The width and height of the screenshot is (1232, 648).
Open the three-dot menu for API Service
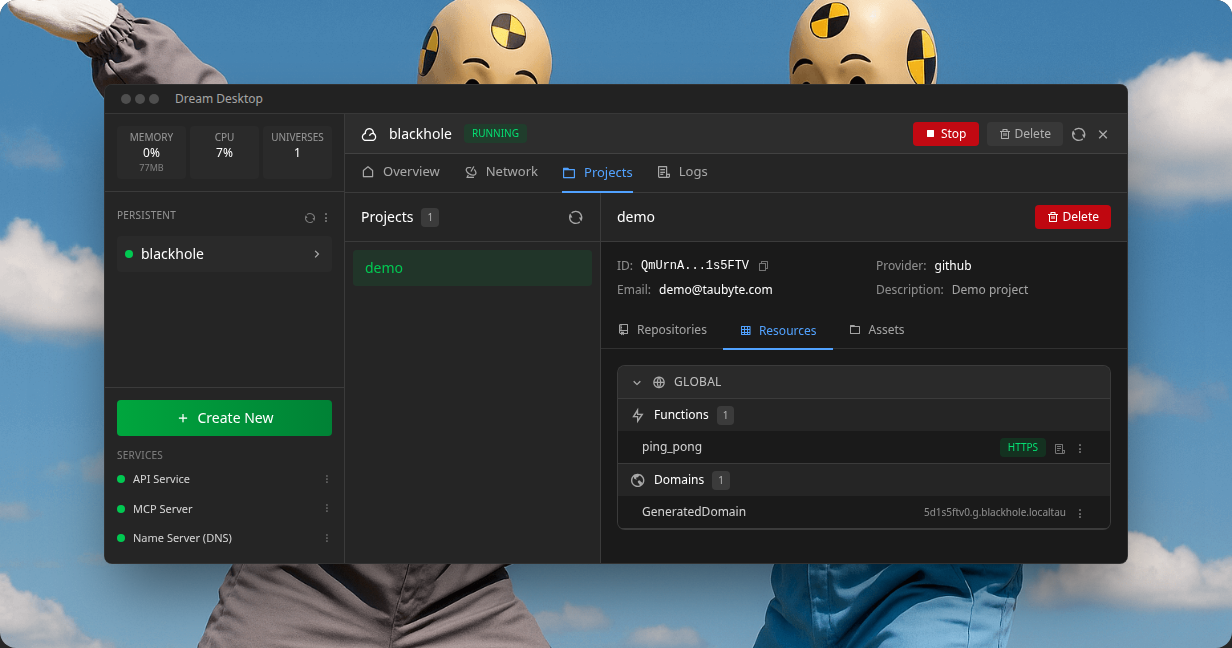coord(326,479)
